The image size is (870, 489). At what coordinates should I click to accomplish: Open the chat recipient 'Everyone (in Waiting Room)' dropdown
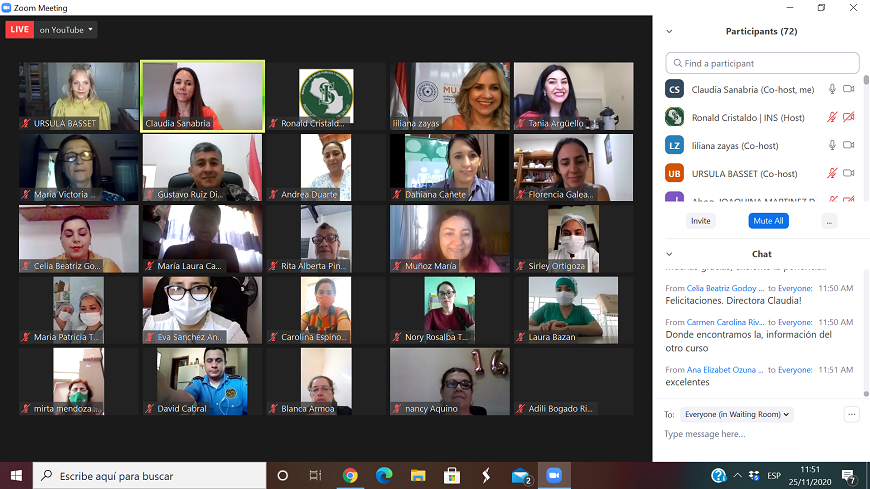click(x=737, y=415)
